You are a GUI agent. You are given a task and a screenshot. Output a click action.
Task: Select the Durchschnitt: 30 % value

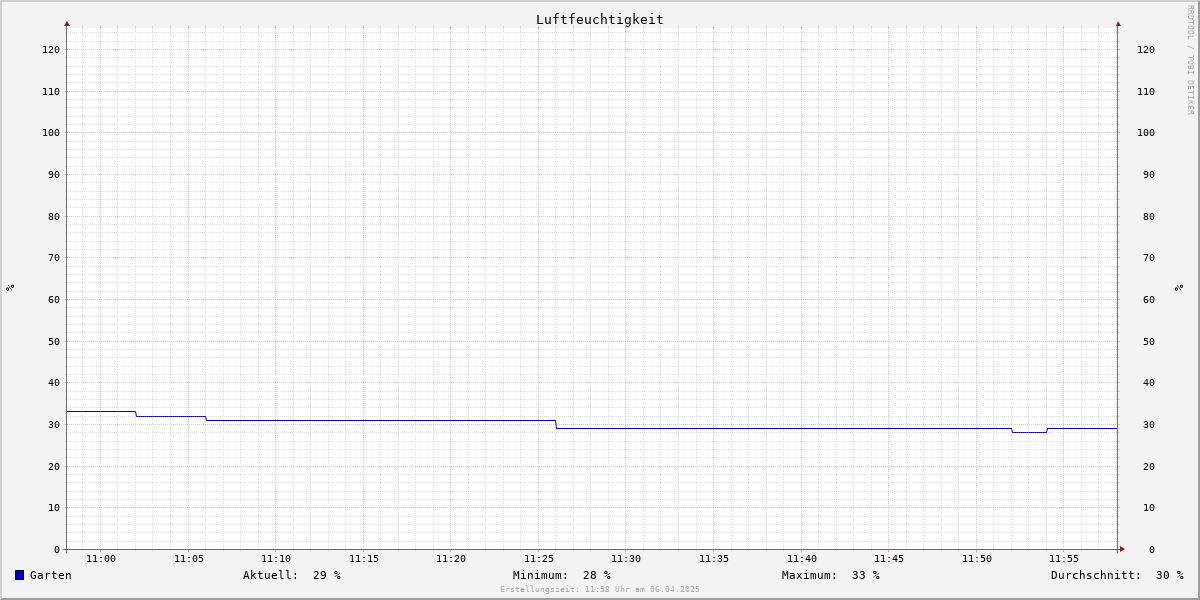tap(1117, 575)
